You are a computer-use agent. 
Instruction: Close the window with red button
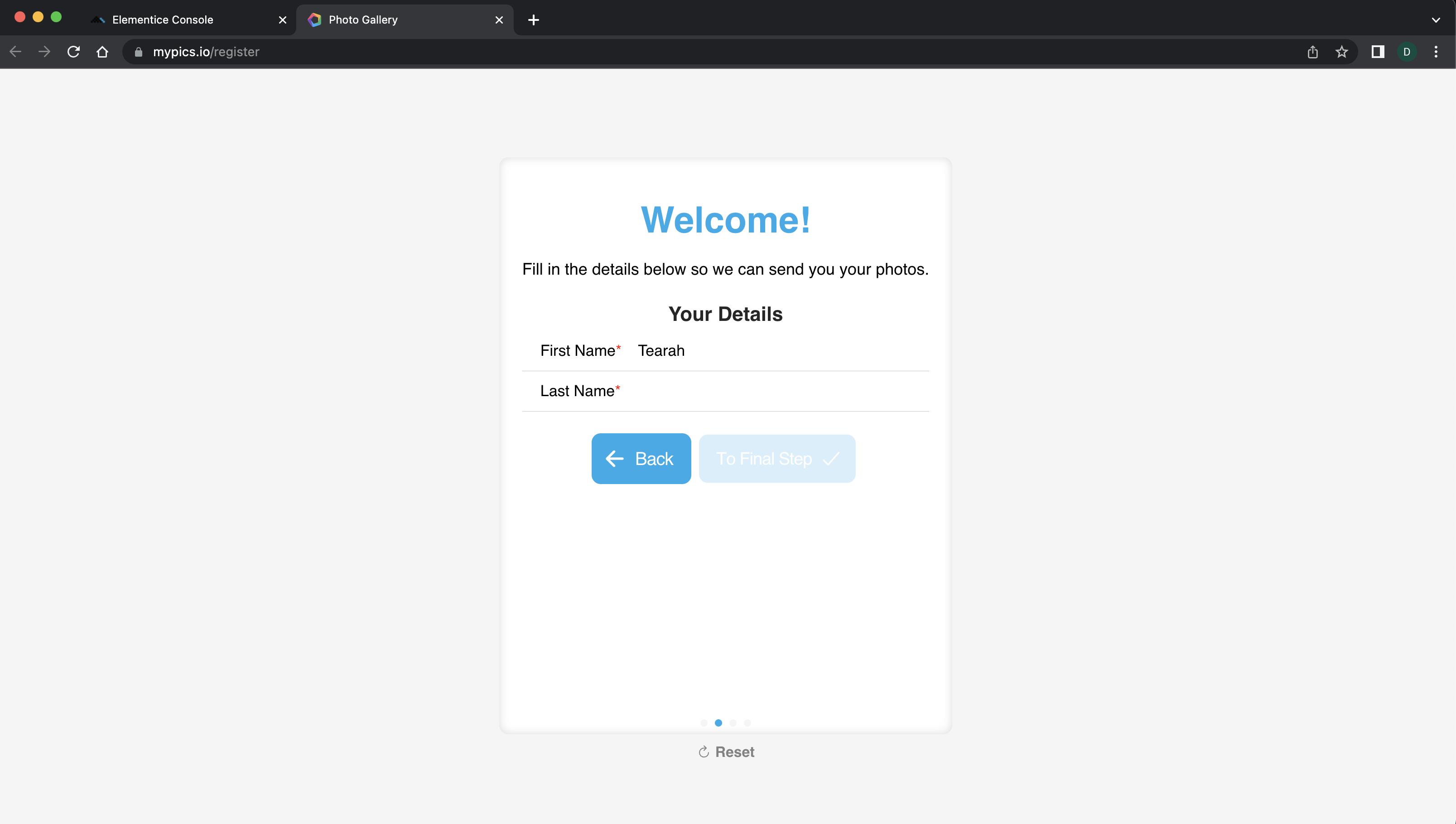click(20, 17)
